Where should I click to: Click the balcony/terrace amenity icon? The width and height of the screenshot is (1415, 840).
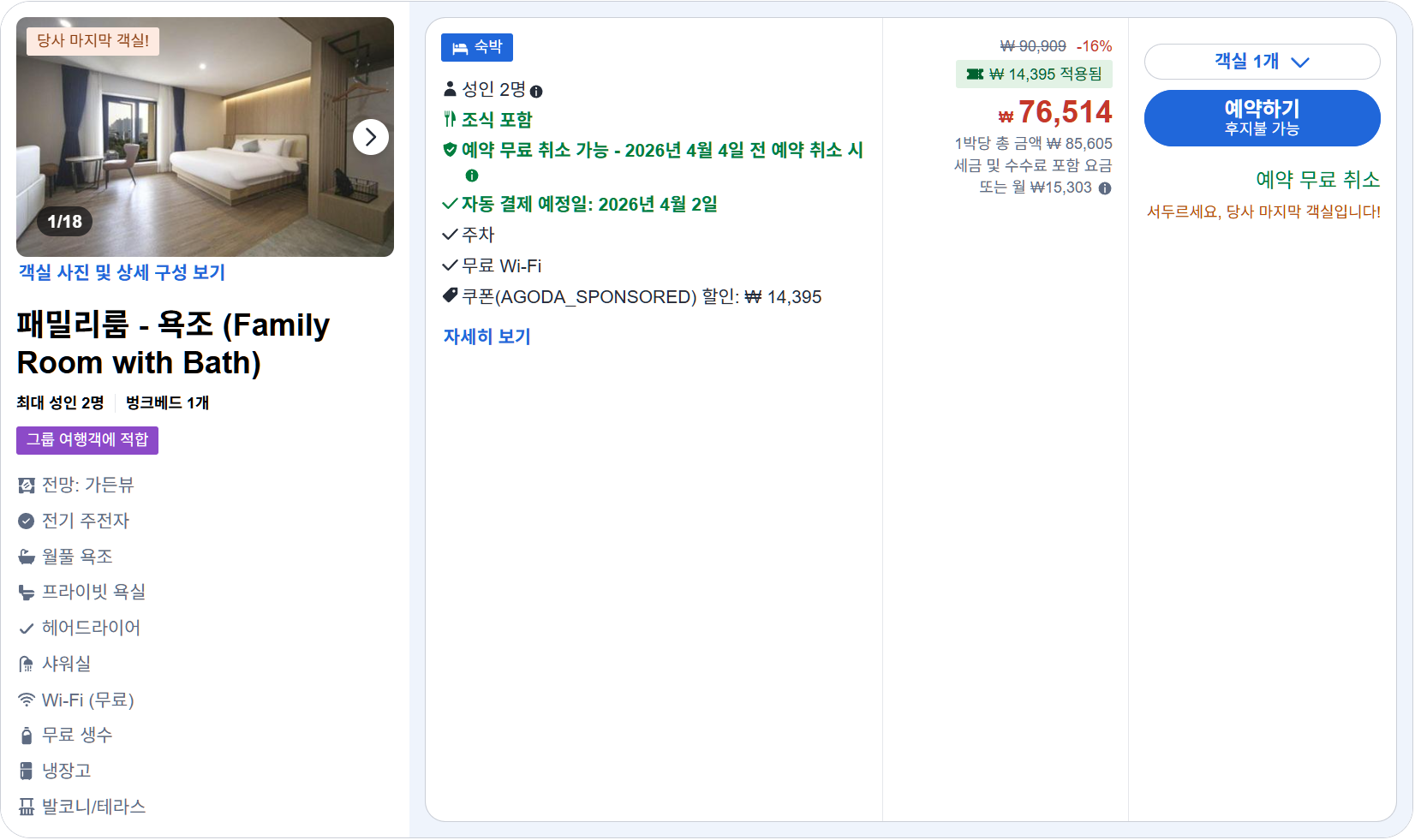click(x=26, y=807)
